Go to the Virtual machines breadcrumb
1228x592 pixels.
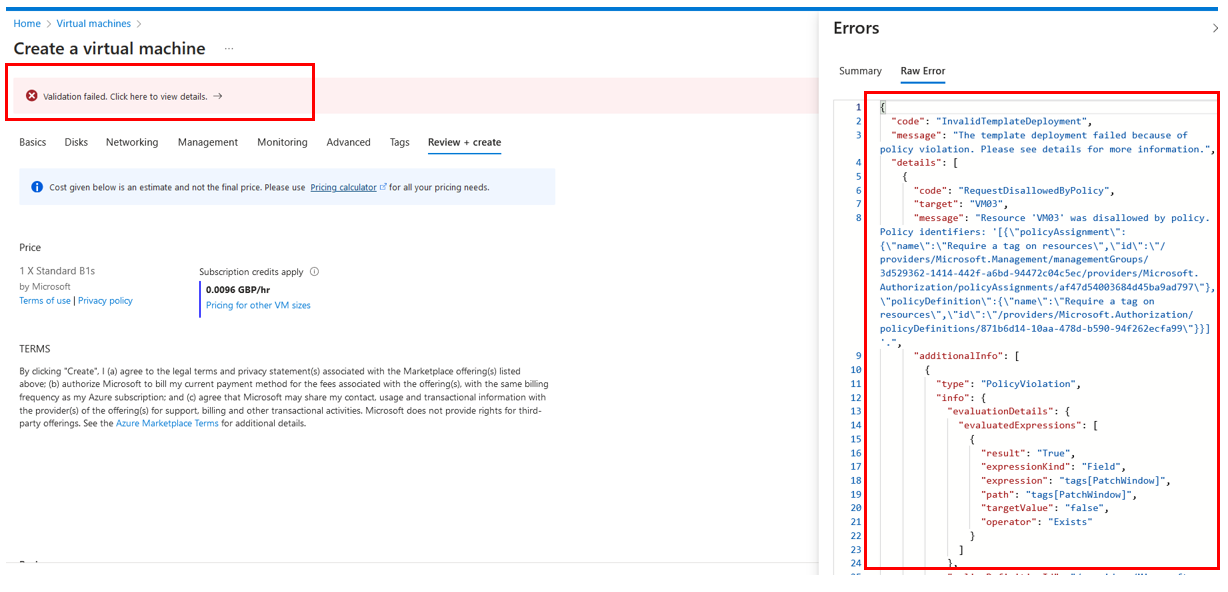pyautogui.click(x=92, y=23)
